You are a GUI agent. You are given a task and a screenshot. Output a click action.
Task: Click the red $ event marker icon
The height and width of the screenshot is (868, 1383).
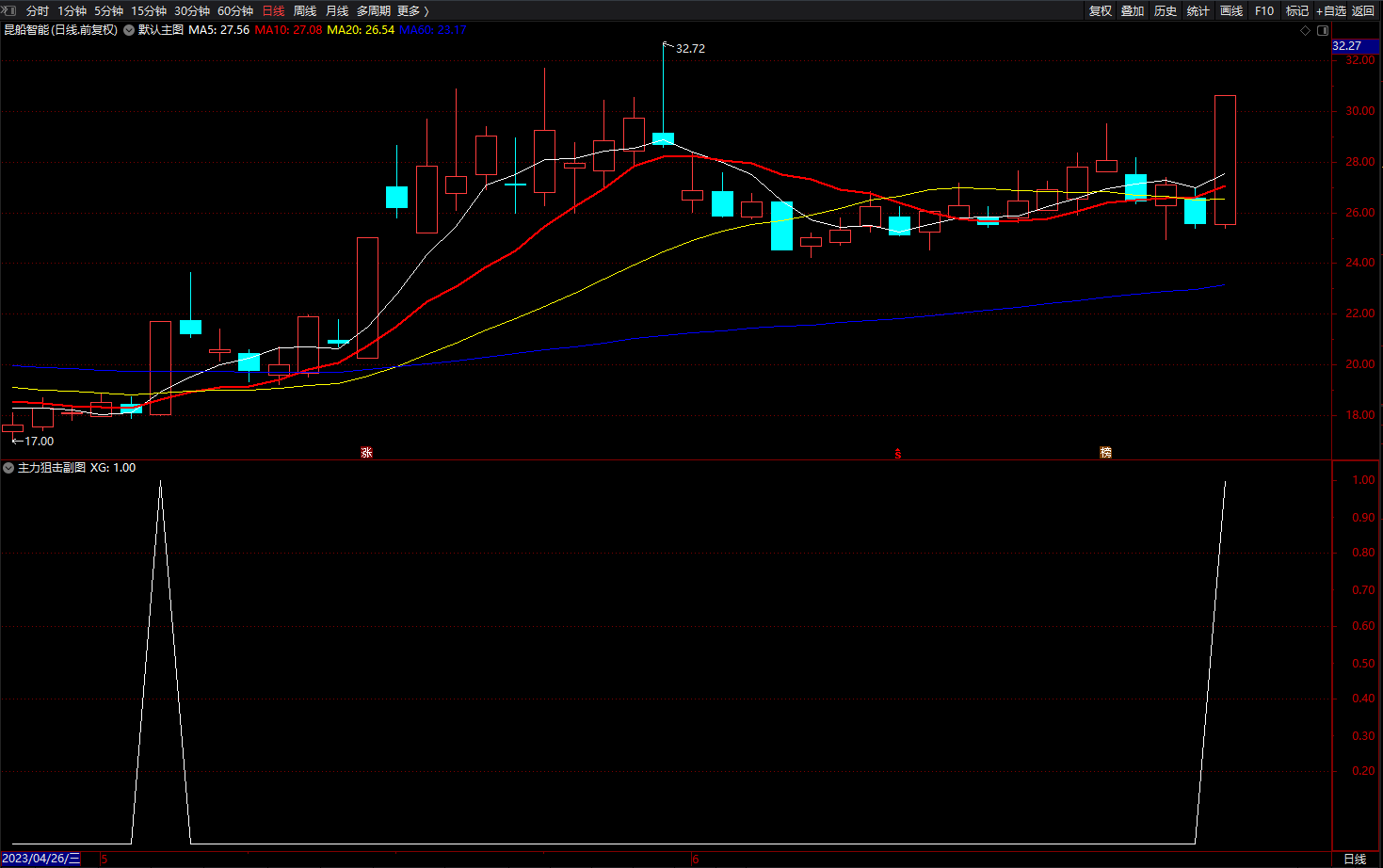tap(898, 454)
